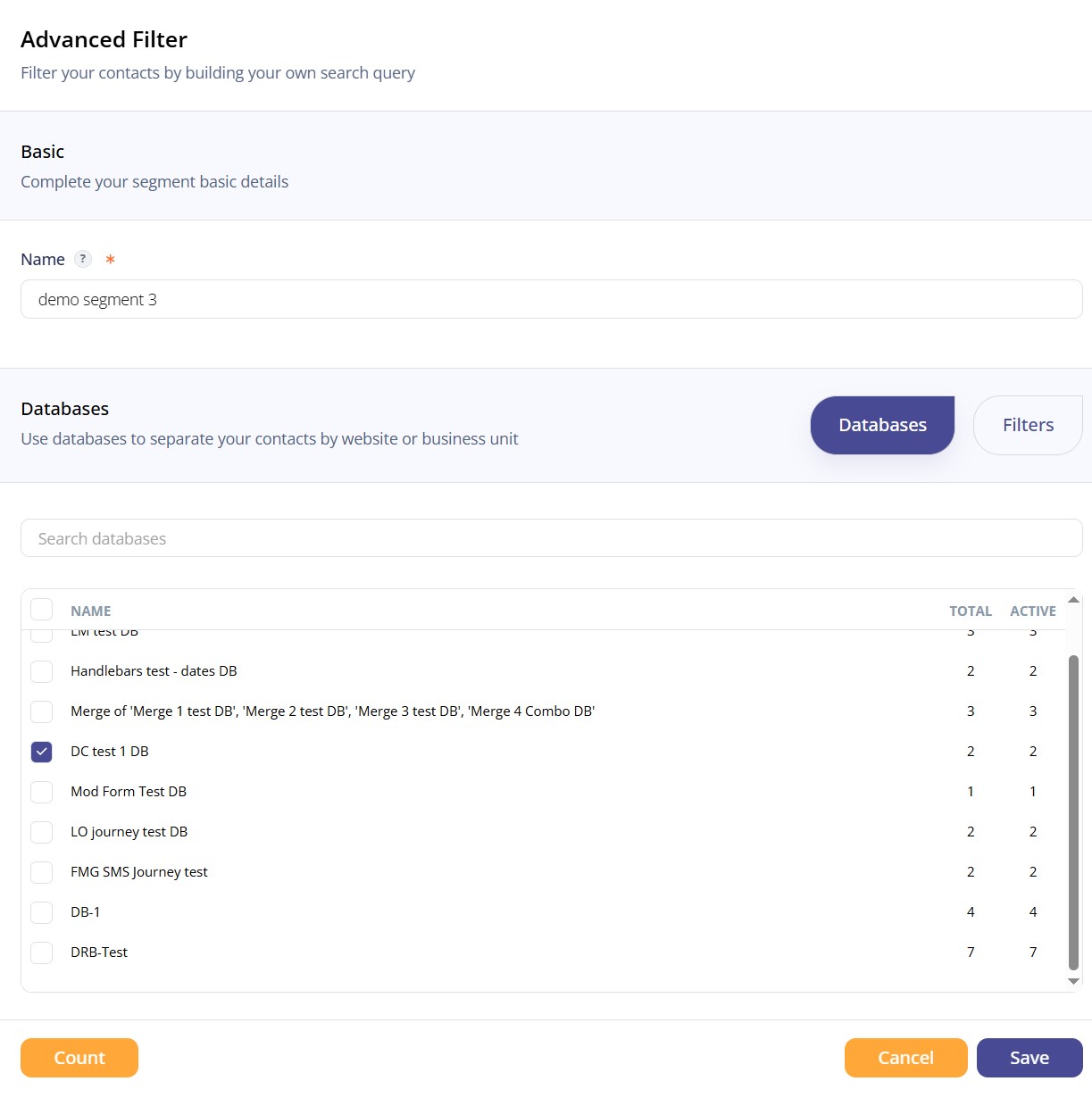This screenshot has height=1098, width=1092.
Task: Uncheck the DC test 1 DB checkbox
Action: pos(42,752)
